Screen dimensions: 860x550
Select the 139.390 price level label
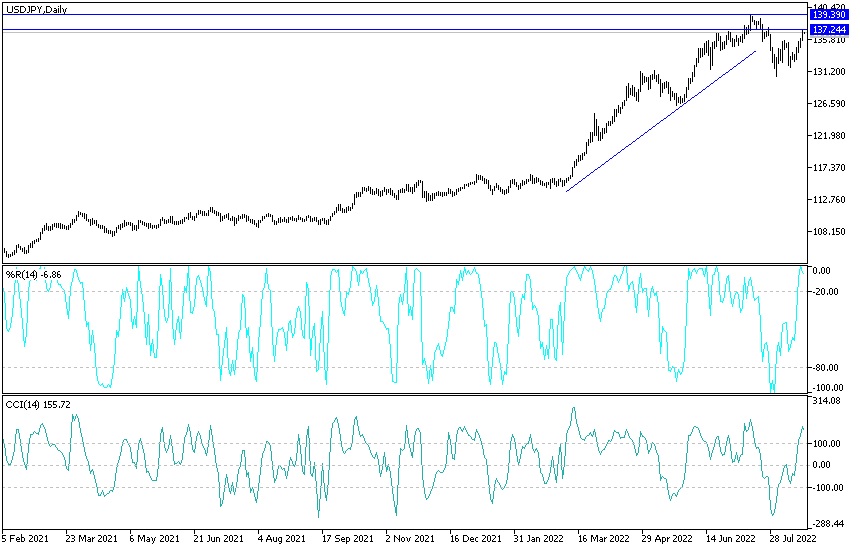point(829,15)
